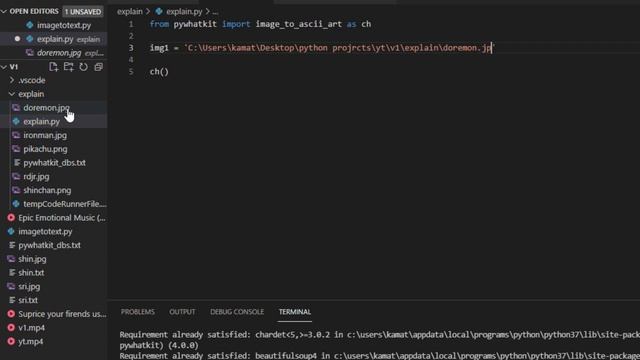640x360 pixels.
Task: Switch to the PROBLEMS panel tab
Action: (x=138, y=312)
